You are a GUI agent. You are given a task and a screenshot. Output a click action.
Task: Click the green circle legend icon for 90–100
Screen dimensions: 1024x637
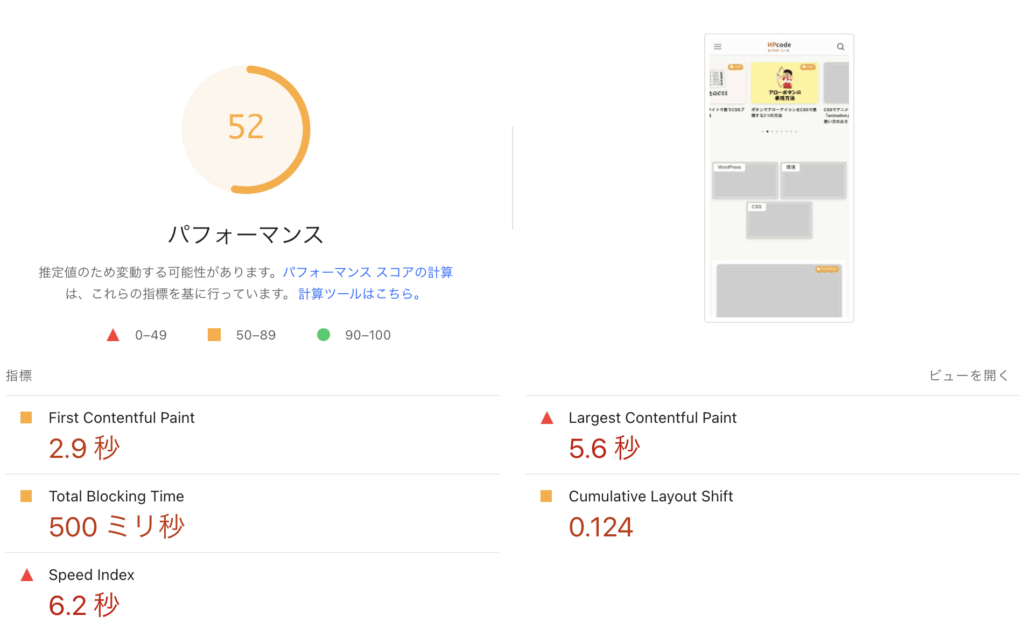(x=323, y=335)
